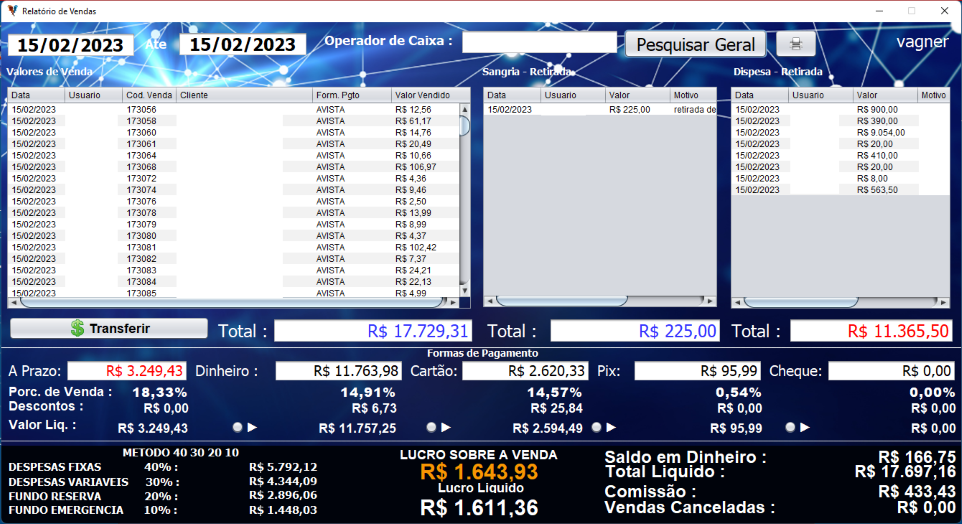Select the radio button beside Pix R$ 95,99

tap(790, 427)
